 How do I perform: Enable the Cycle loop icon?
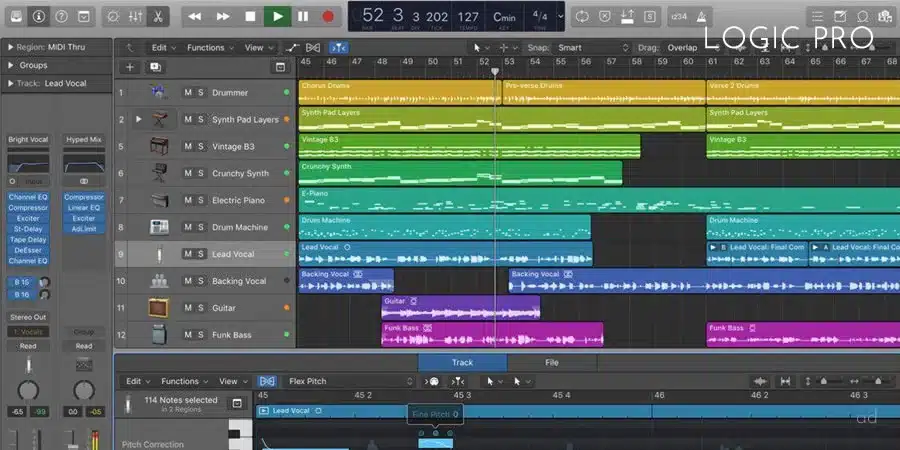click(583, 17)
